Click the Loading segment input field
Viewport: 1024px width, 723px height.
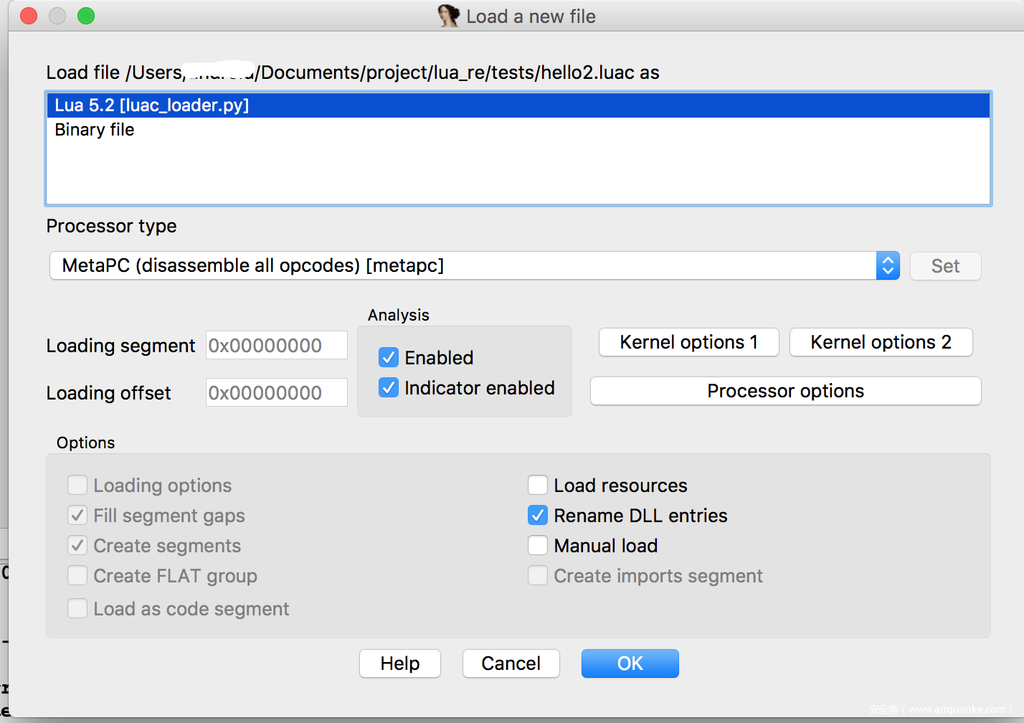tap(276, 346)
